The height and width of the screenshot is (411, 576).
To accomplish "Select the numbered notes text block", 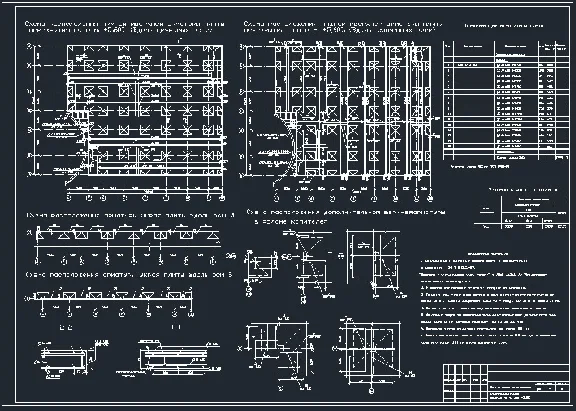I will 489,298.
